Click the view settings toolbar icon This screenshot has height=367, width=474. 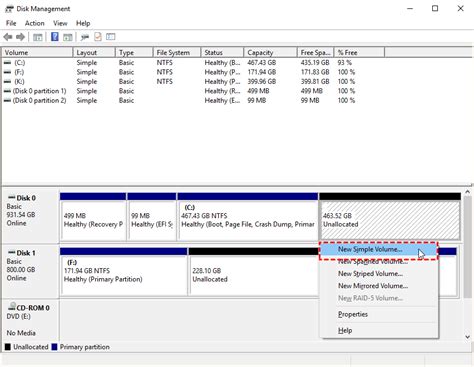click(x=111, y=37)
